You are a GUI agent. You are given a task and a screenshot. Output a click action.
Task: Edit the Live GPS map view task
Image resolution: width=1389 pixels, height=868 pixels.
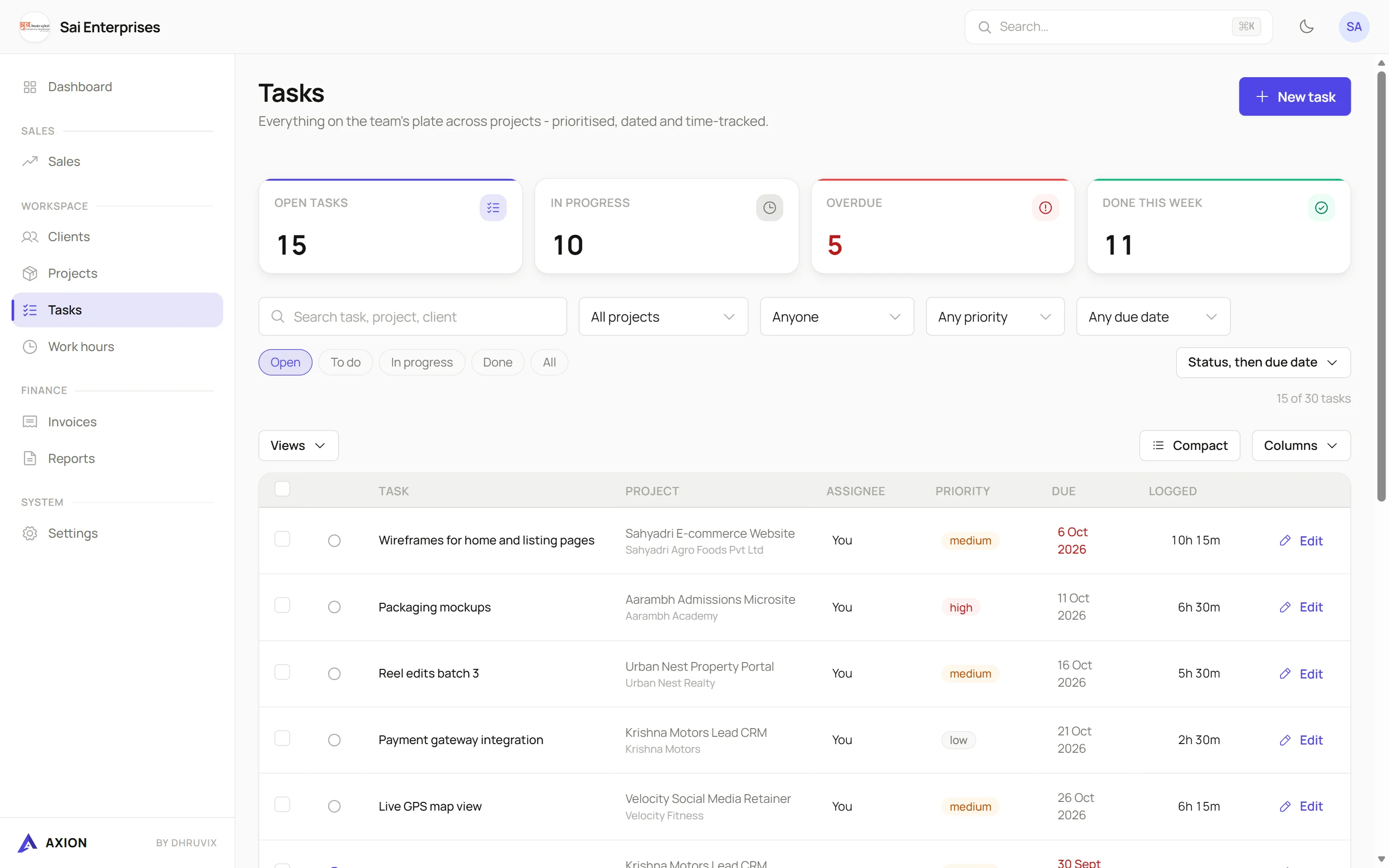click(1301, 807)
